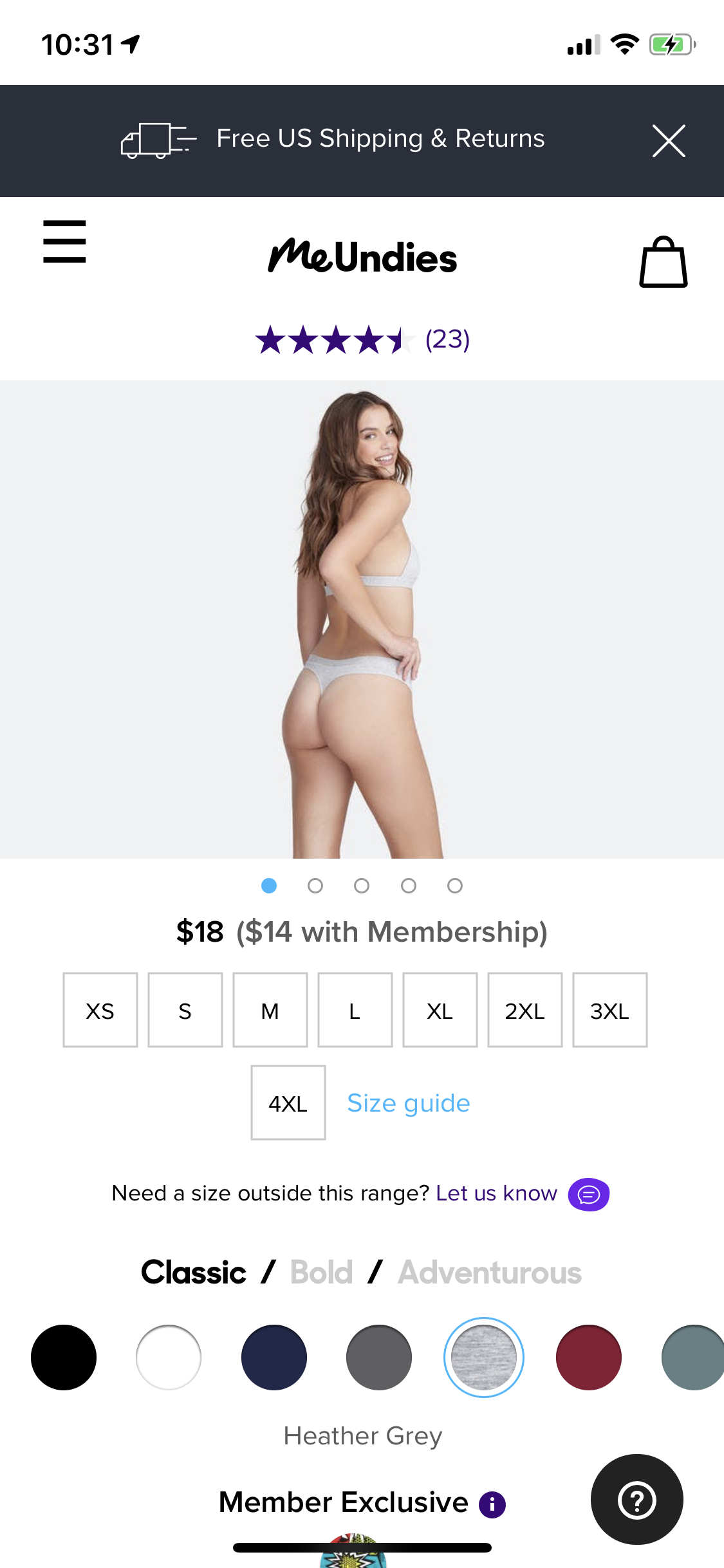Screen dimensions: 724x1568
Task: Open Member Exclusive info icon
Action: [492, 1504]
